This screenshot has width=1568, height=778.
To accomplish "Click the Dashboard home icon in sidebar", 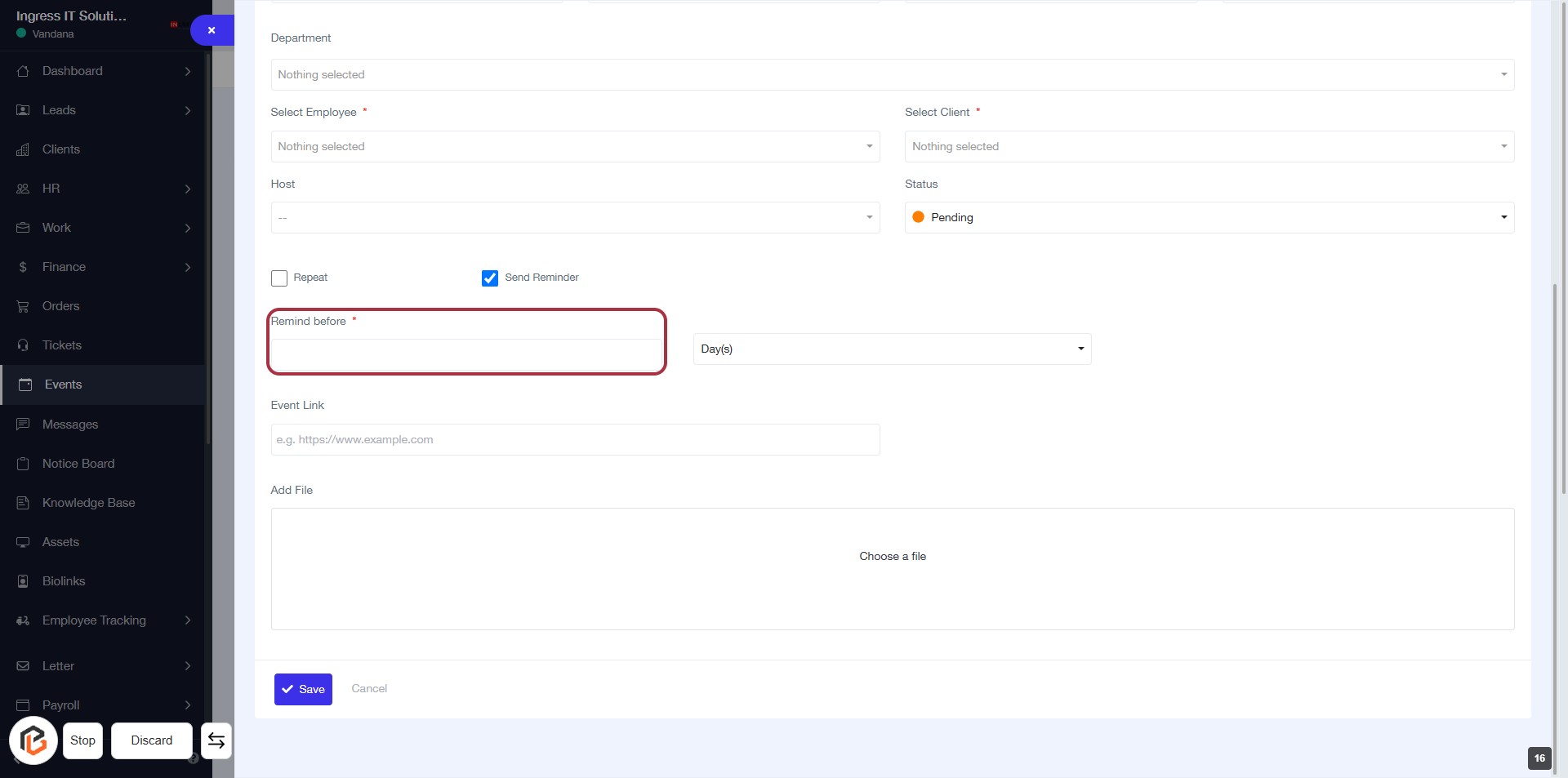I will pos(23,71).
